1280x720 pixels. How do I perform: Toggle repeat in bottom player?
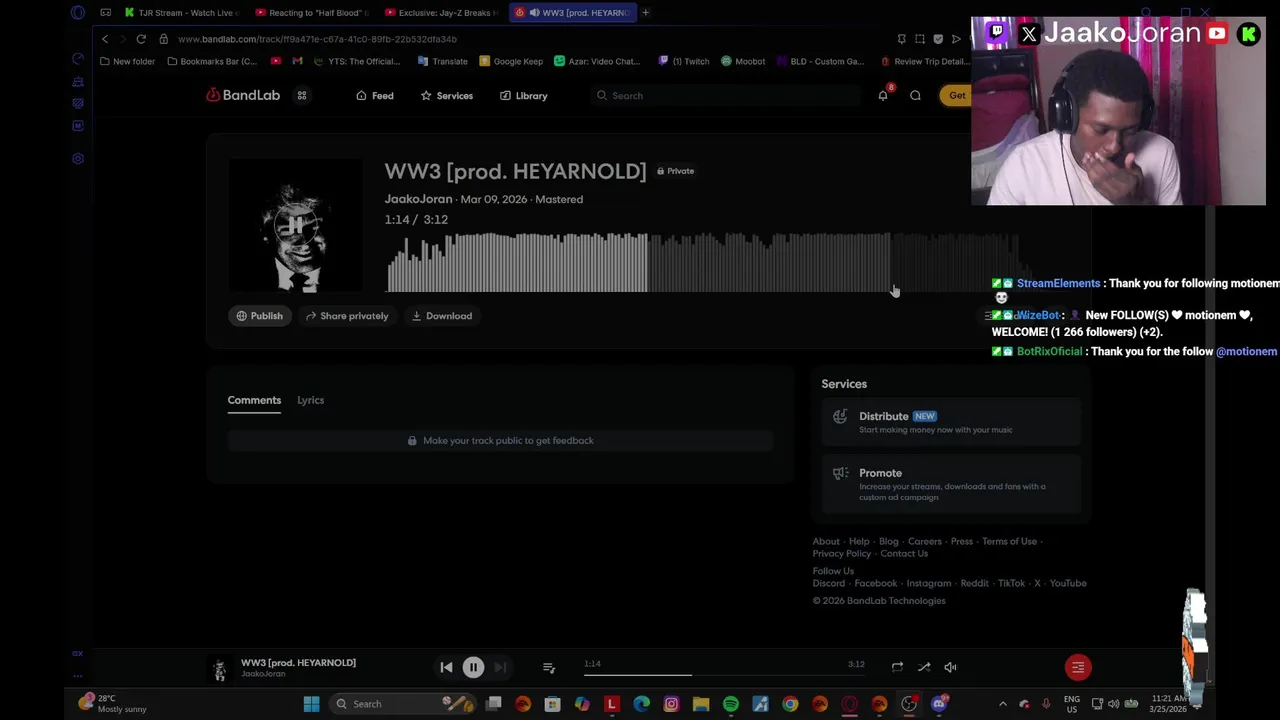coord(897,667)
